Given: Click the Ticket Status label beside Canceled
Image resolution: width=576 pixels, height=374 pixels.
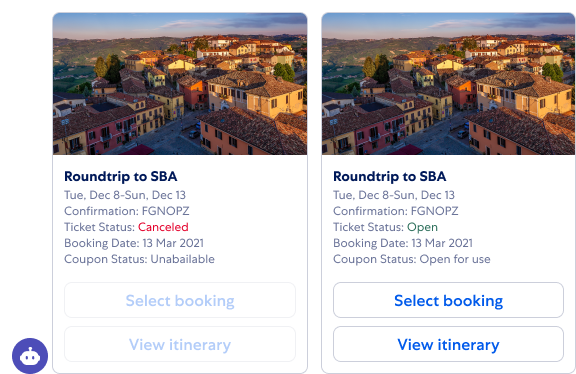Looking at the screenshot, I should 100,227.
